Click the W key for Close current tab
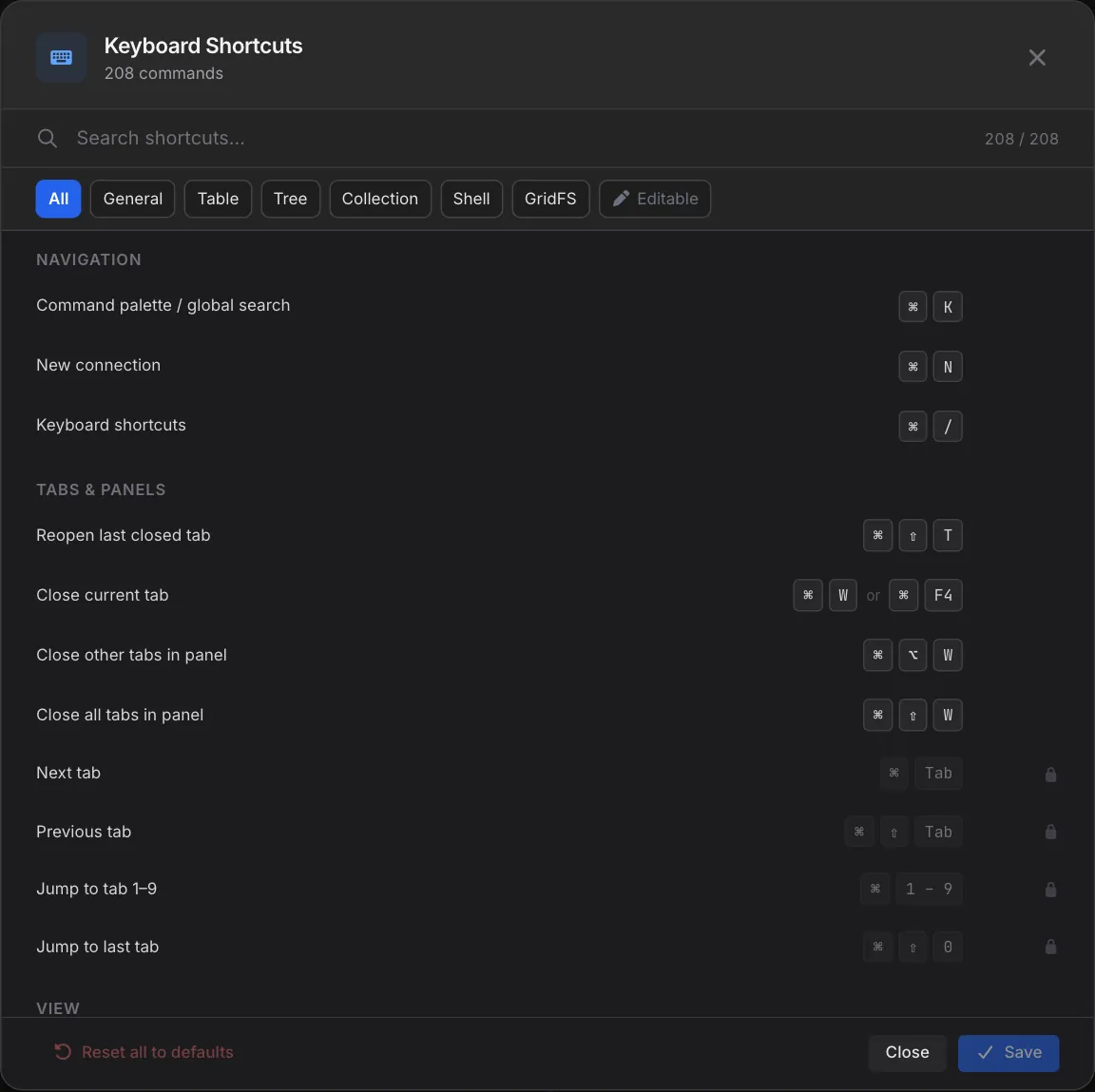Image resolution: width=1095 pixels, height=1092 pixels. [x=843, y=596]
